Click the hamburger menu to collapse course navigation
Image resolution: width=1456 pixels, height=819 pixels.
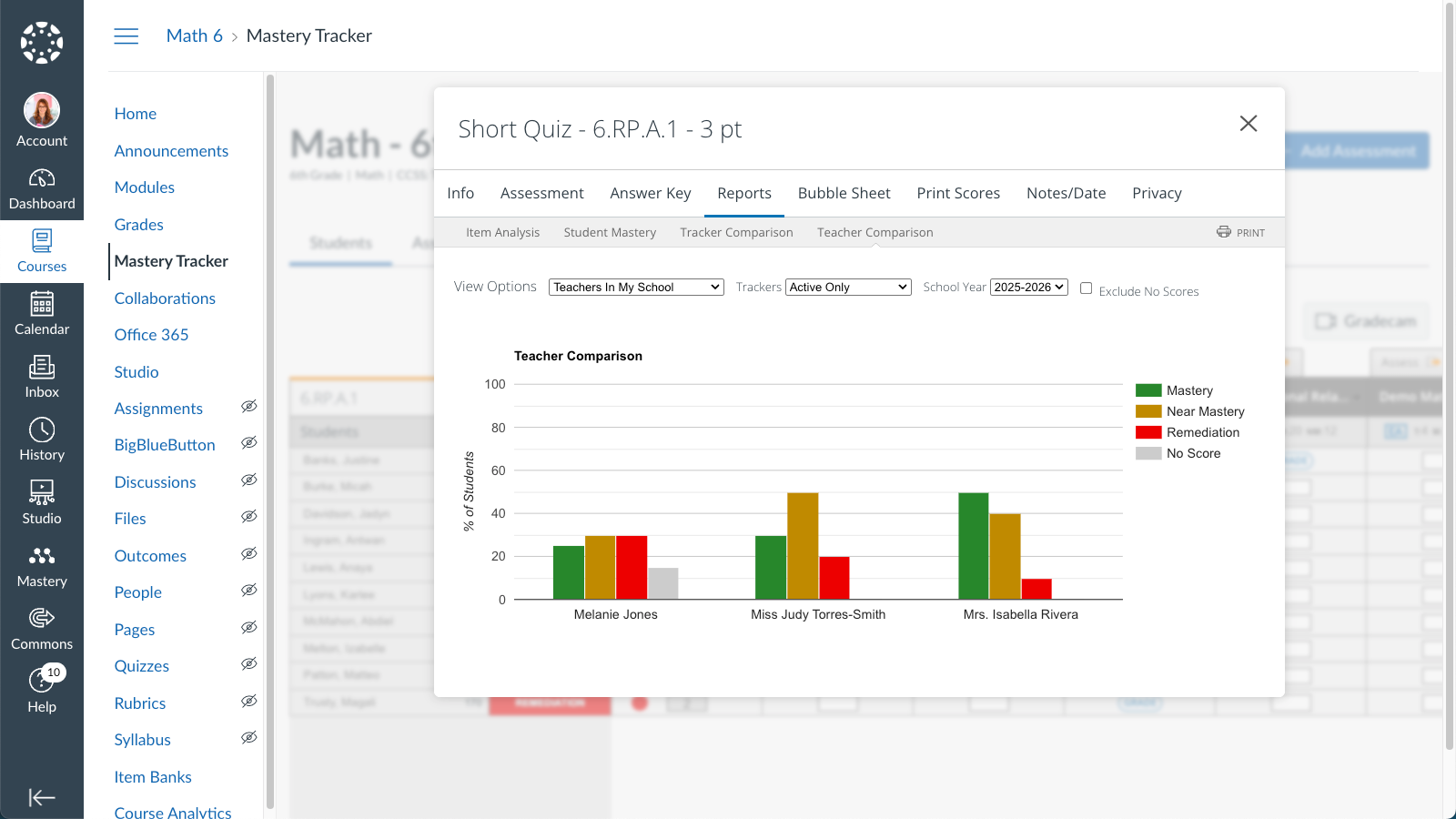[x=126, y=36]
